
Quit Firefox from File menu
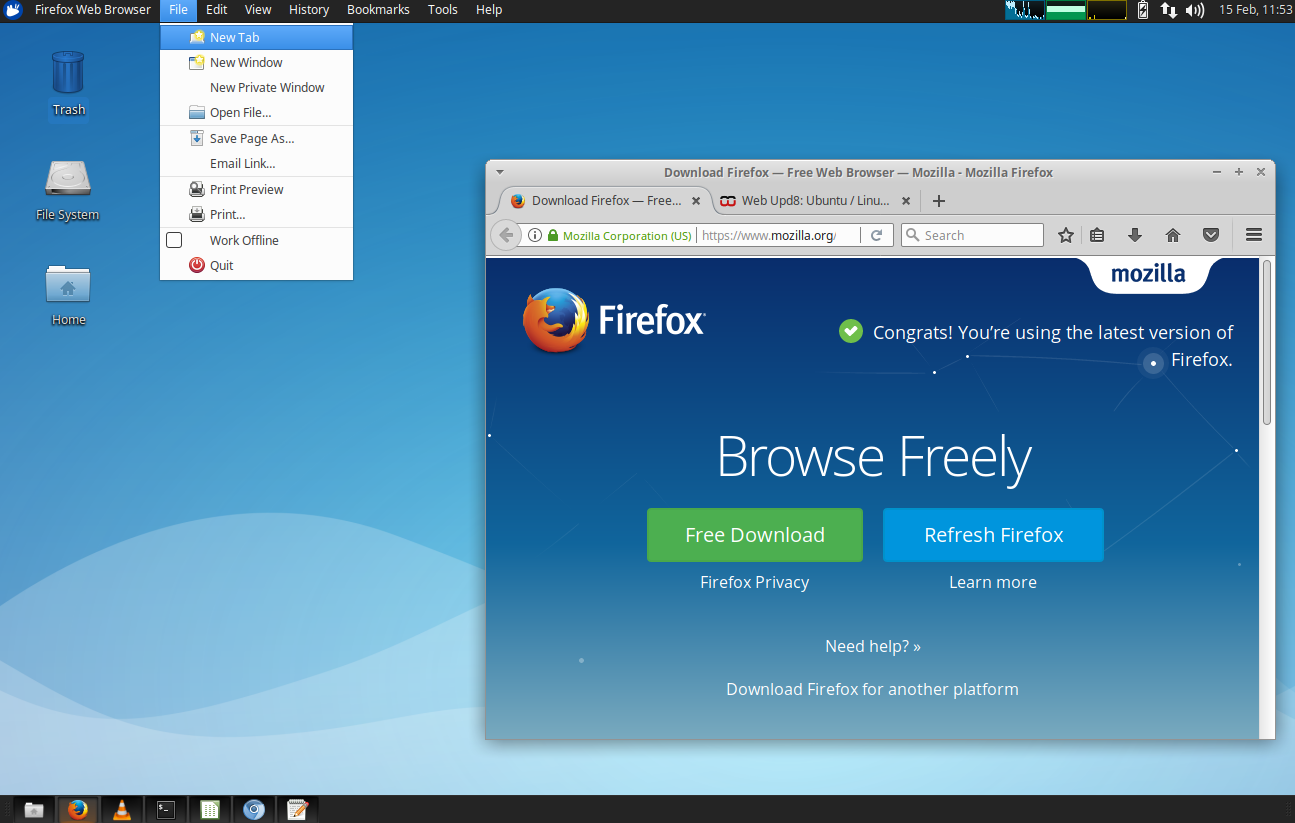point(256,265)
